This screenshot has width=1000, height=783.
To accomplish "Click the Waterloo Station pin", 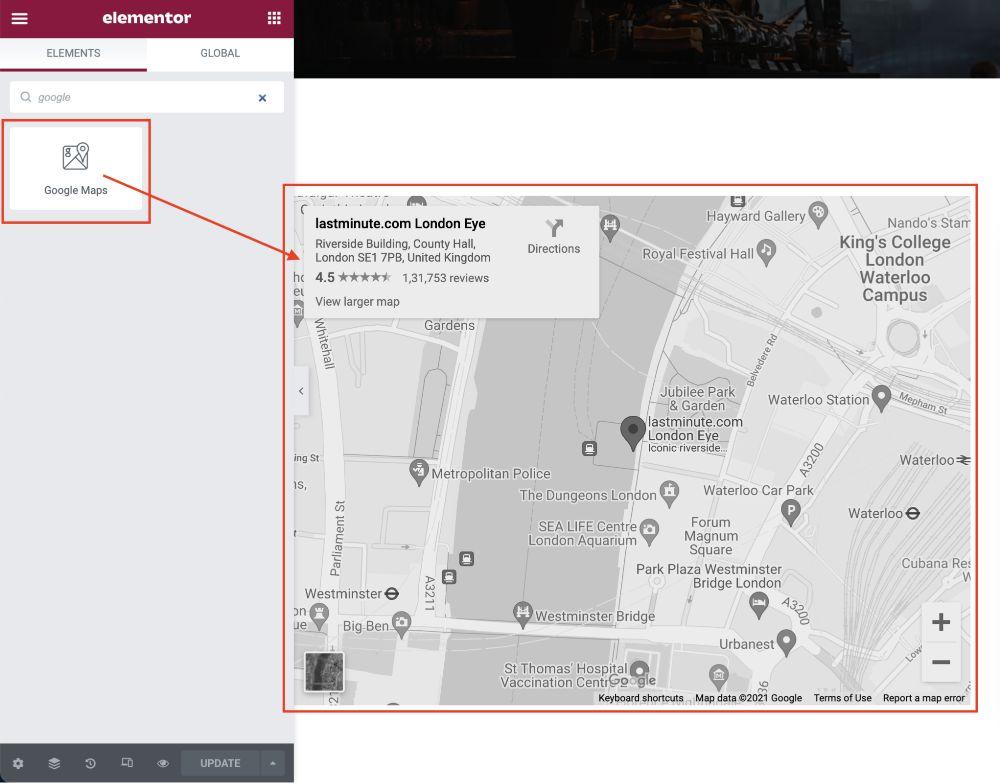I will click(881, 399).
